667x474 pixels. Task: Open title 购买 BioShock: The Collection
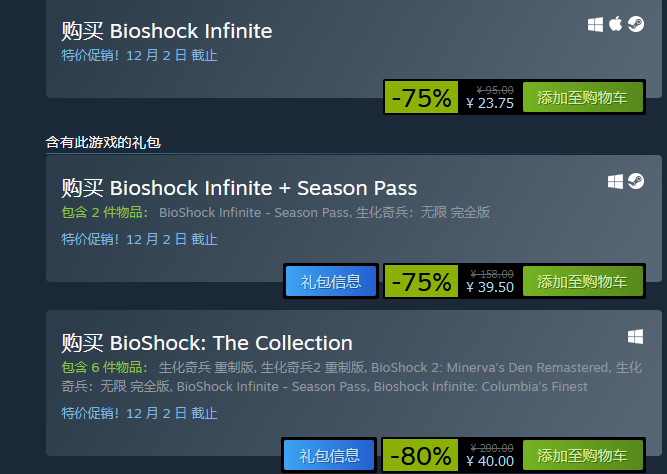tap(207, 343)
